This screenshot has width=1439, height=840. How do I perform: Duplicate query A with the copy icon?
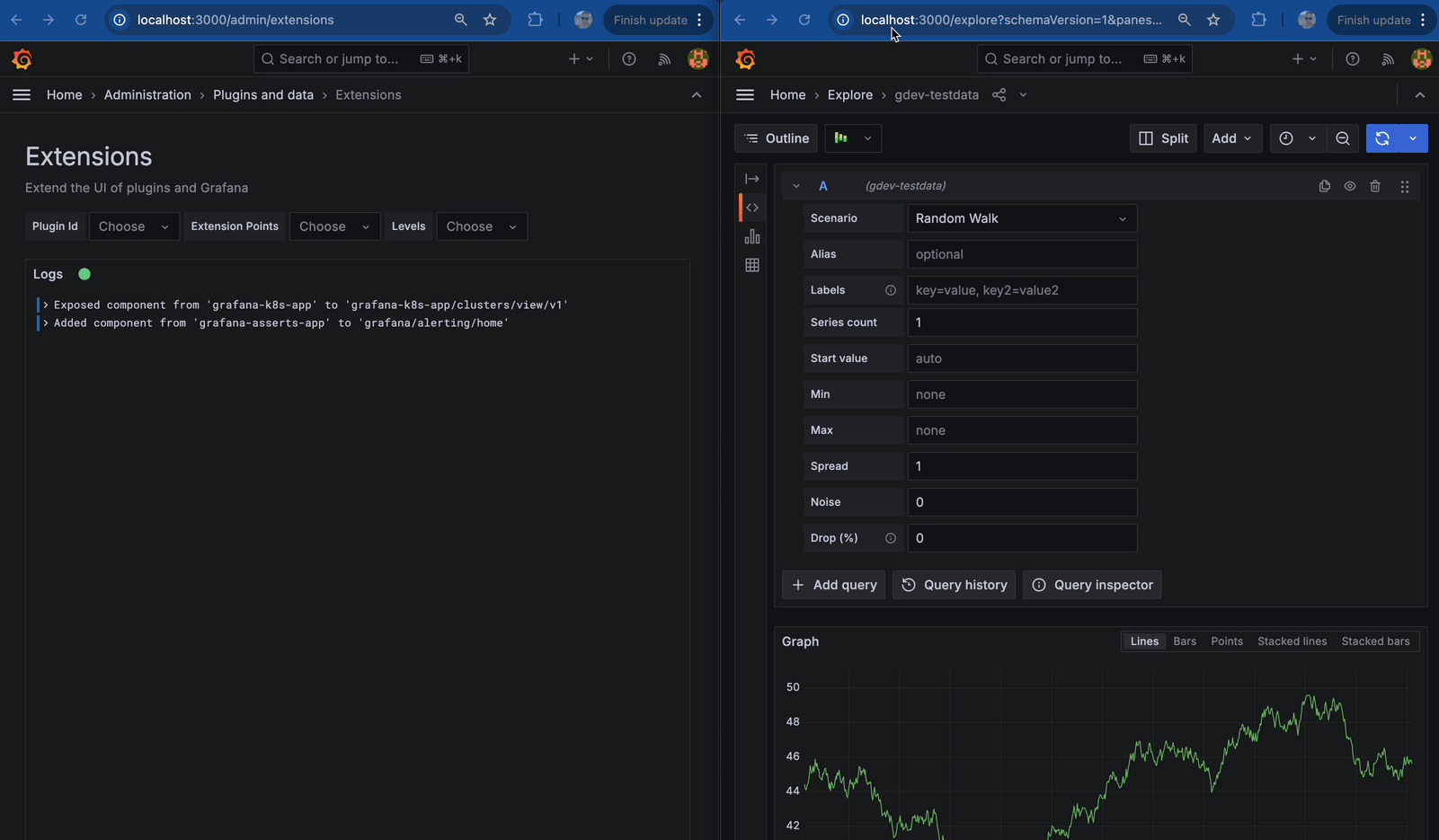point(1324,186)
